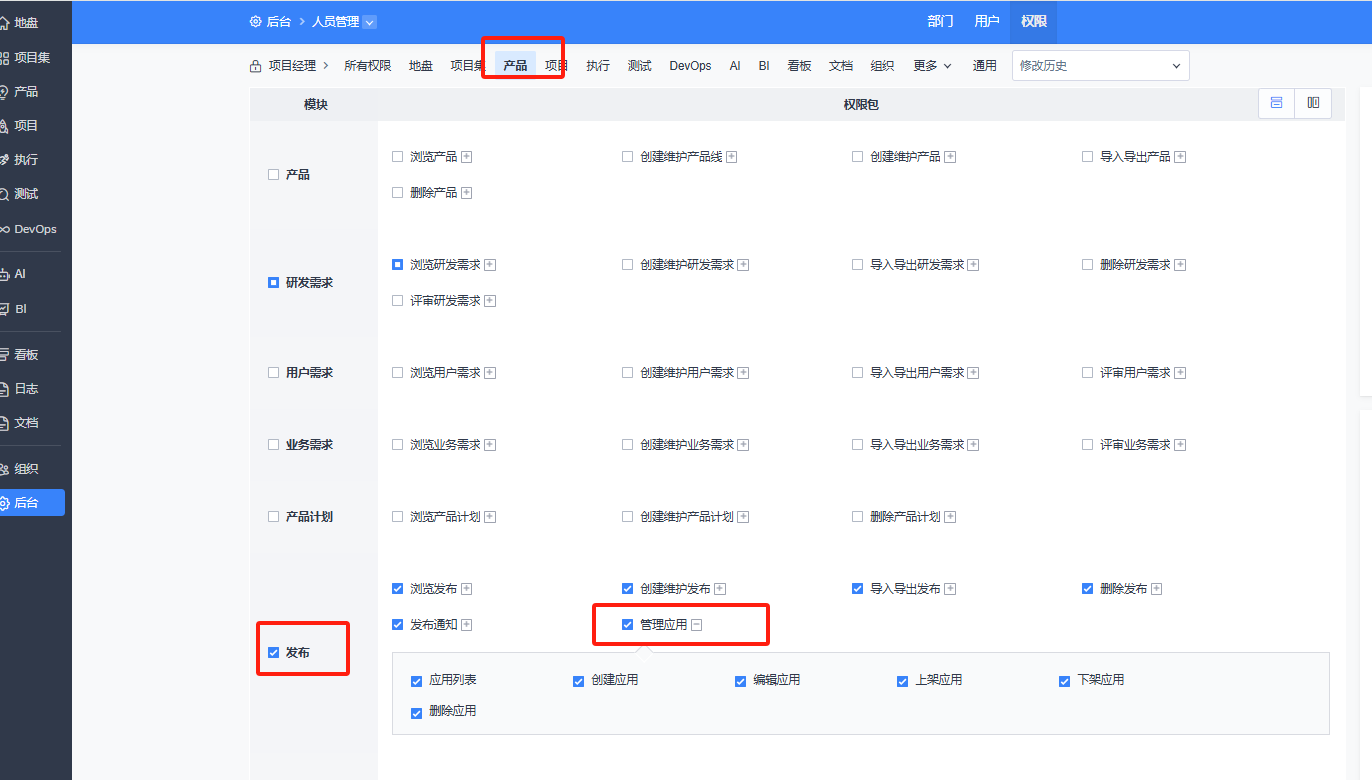Expand 删除研发需求 permission details
This screenshot has height=780, width=1372.
click(x=1180, y=265)
